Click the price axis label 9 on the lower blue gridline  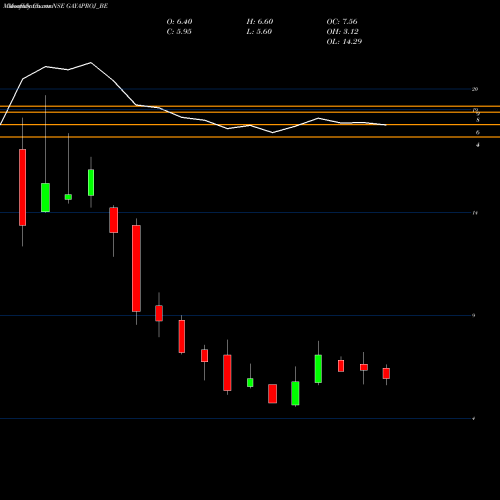(x=474, y=315)
